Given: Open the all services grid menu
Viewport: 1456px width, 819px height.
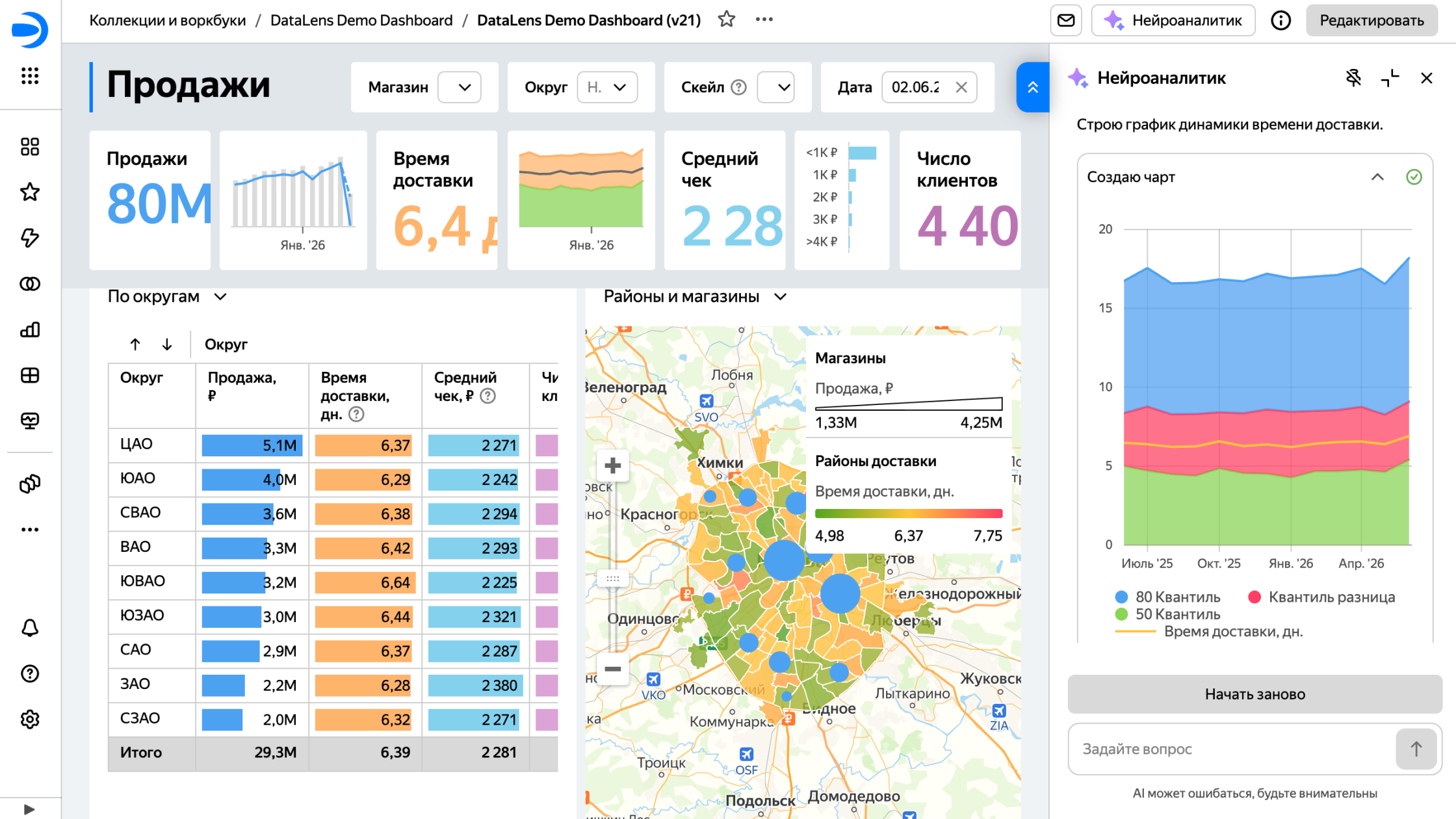Looking at the screenshot, I should 30,76.
